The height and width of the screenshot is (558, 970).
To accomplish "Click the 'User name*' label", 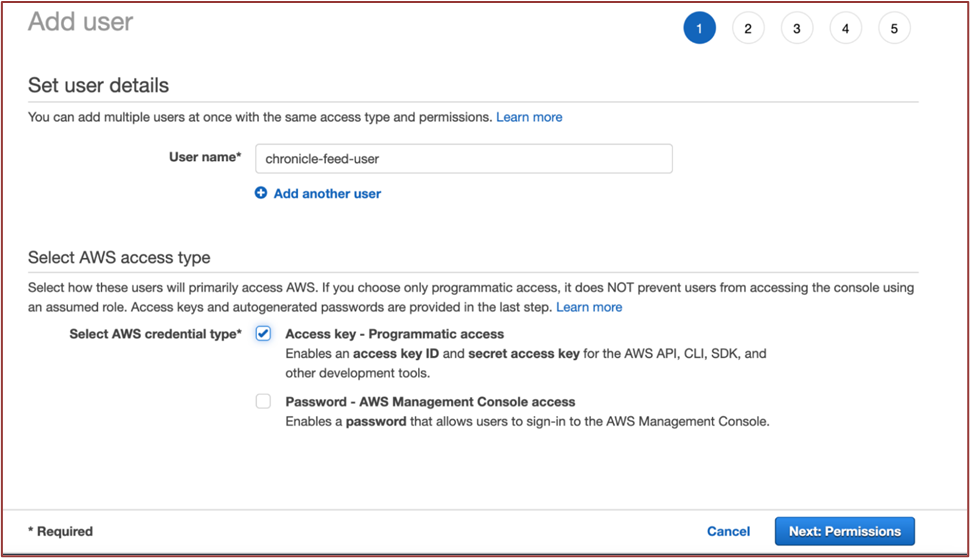I will 205,157.
